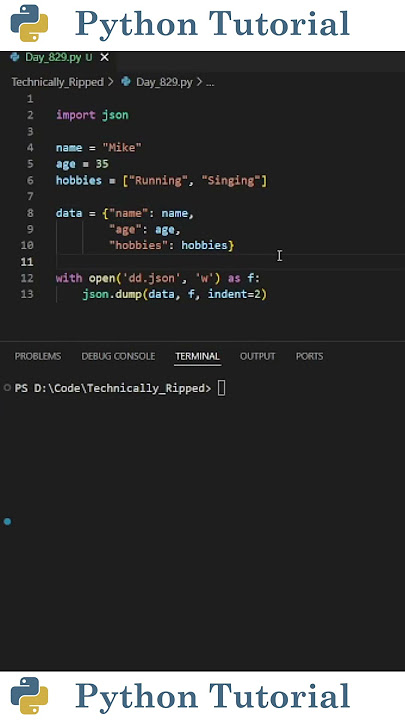
Task: Click the 'hobbies' variable on line 6
Action: click(79, 180)
